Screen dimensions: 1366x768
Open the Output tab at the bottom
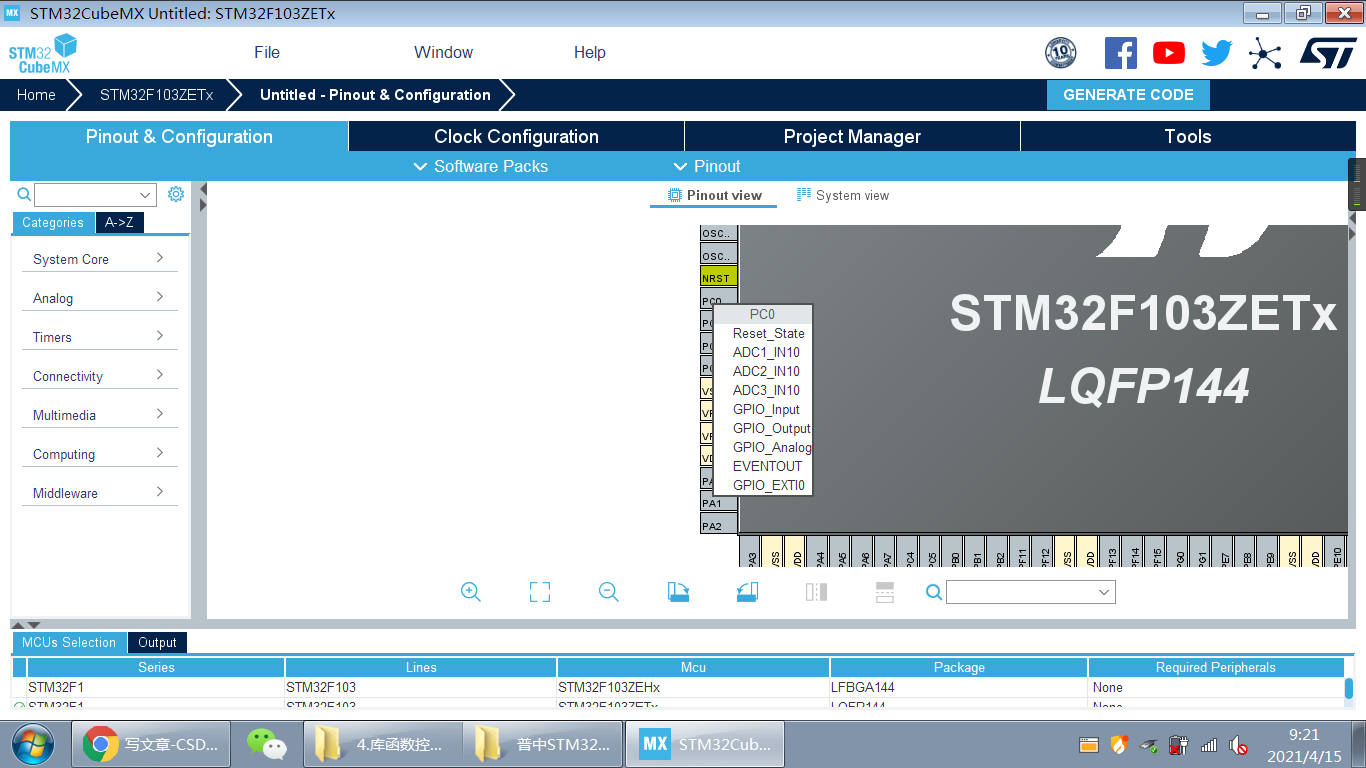pyautogui.click(x=157, y=642)
